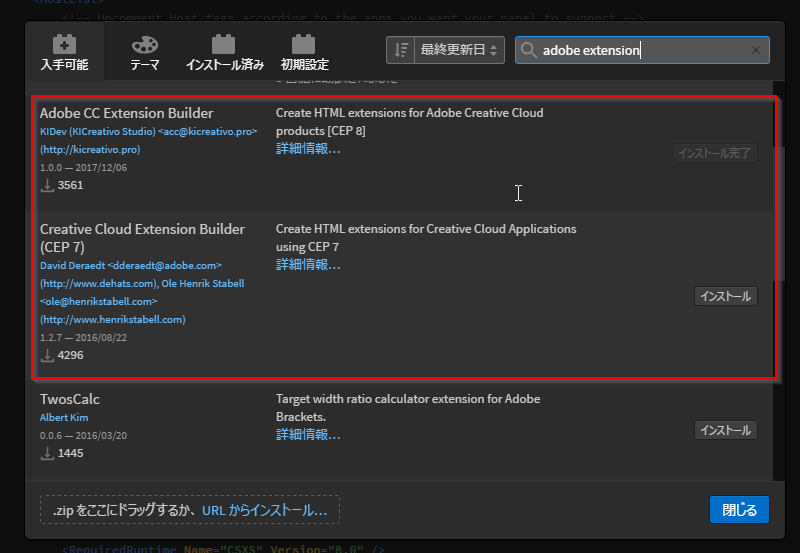Toggle the sort order direction icon
Image resolution: width=800 pixels, height=553 pixels.
point(401,50)
